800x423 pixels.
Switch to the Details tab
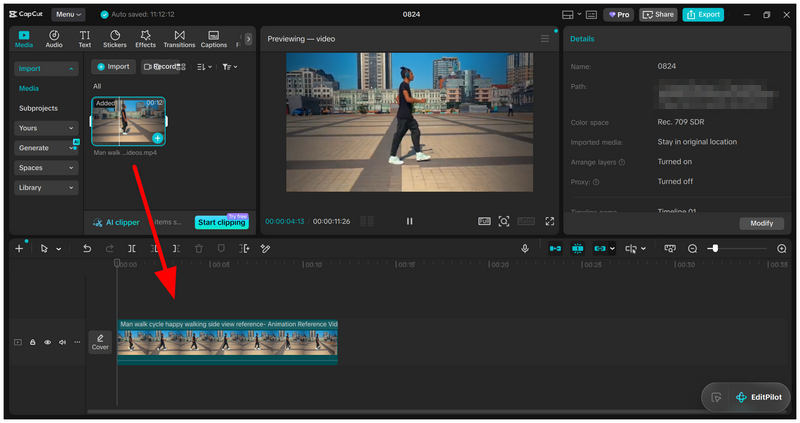(582, 39)
